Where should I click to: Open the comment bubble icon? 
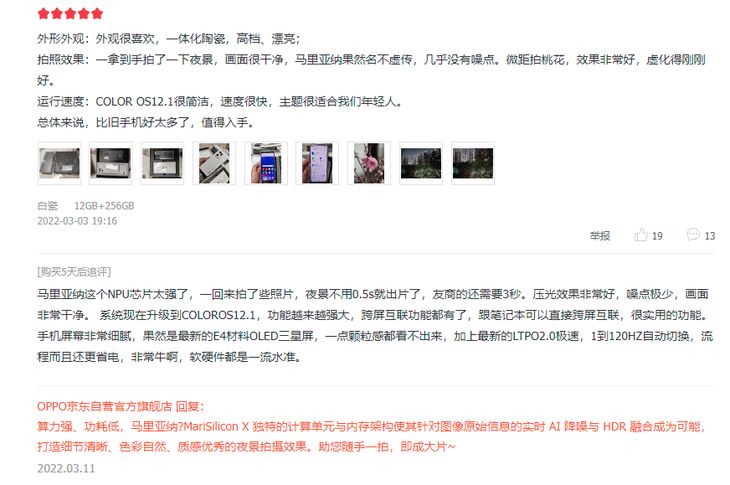pyautogui.click(x=693, y=234)
